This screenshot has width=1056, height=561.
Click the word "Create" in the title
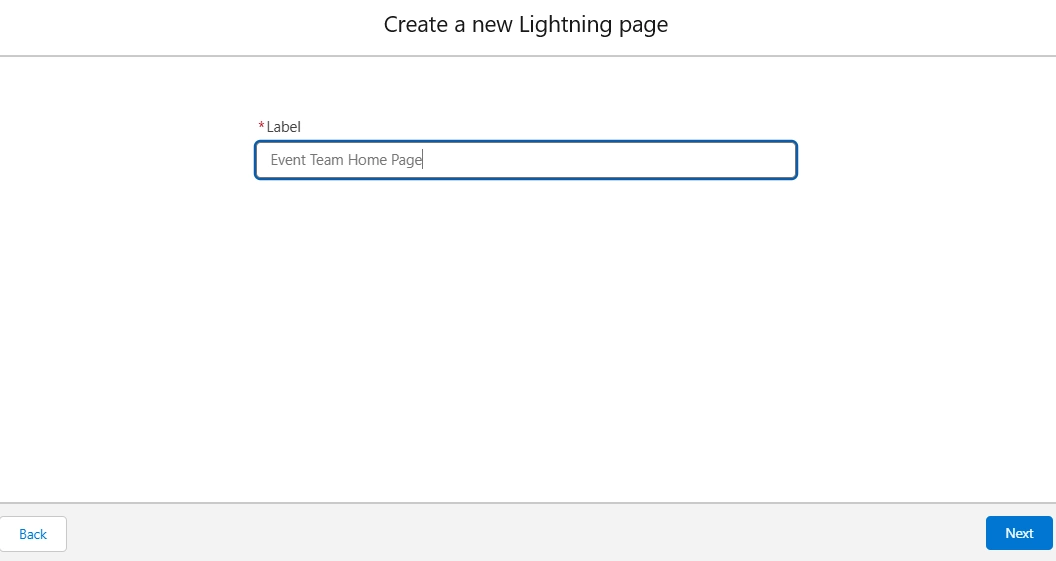click(x=416, y=25)
